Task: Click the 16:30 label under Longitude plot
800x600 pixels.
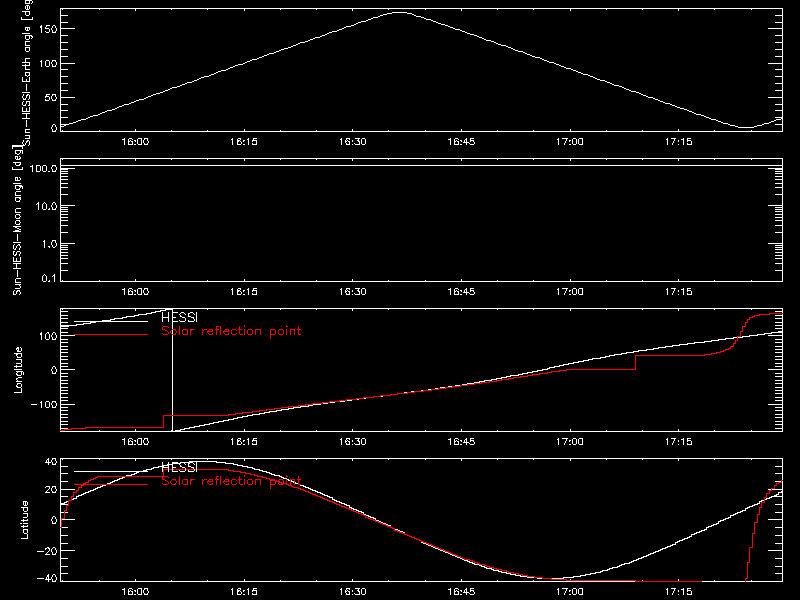Action: tap(353, 442)
